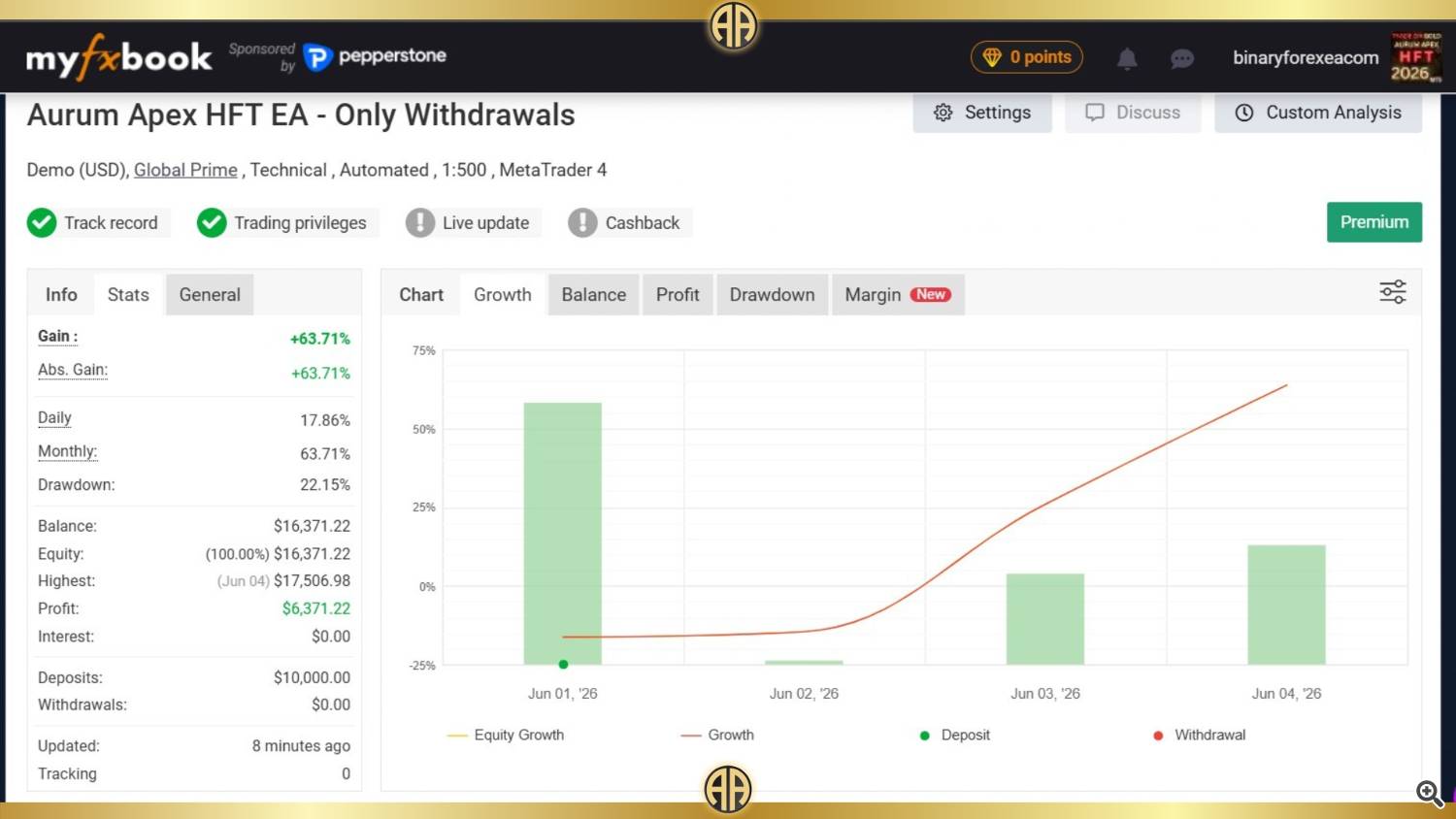1456x819 pixels.
Task: Click the green Premium button
Action: coord(1374,222)
